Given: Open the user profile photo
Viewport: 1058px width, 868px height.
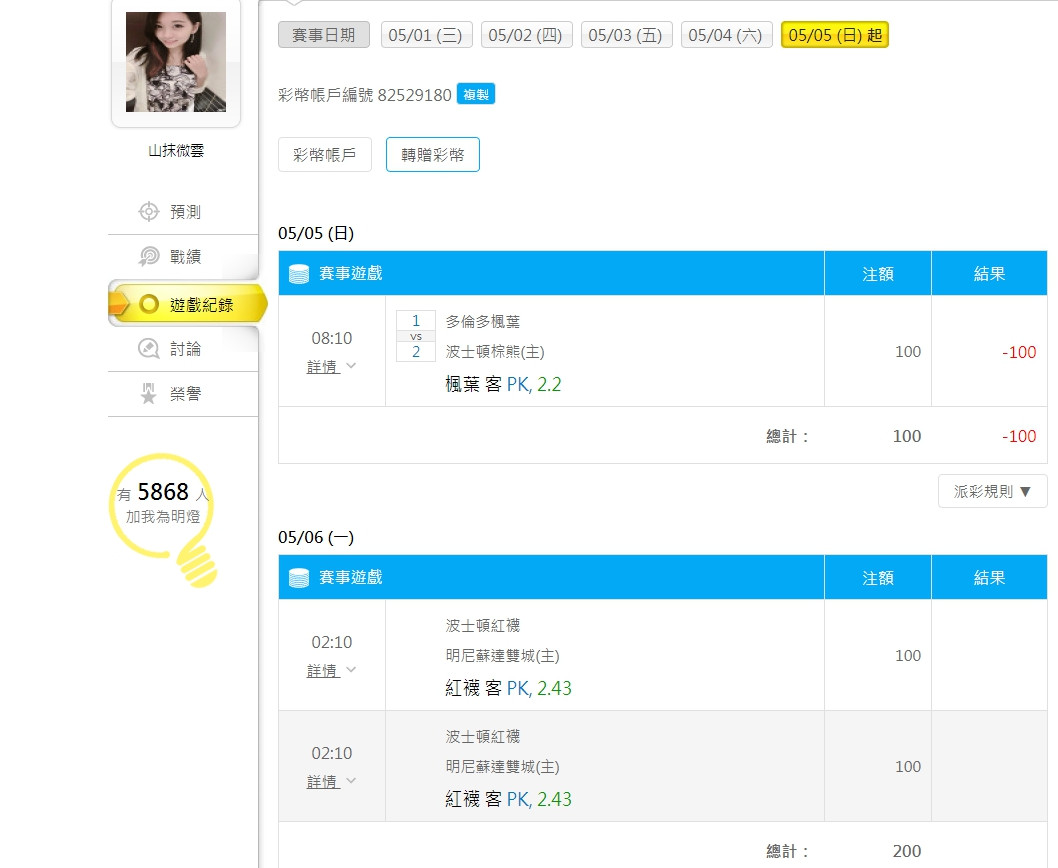Looking at the screenshot, I should [175, 62].
